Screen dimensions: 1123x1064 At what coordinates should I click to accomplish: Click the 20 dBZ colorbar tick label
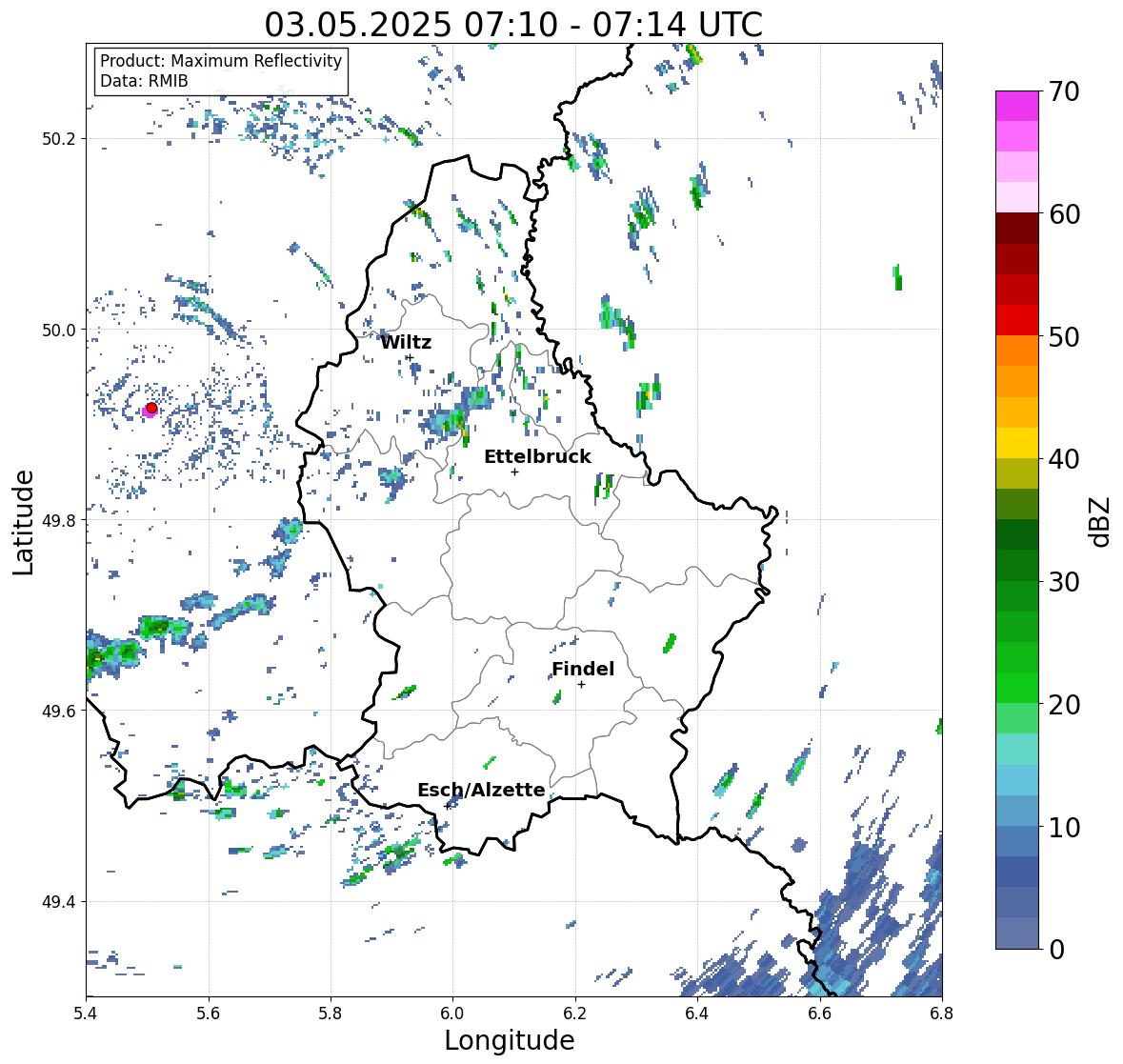tap(1064, 705)
